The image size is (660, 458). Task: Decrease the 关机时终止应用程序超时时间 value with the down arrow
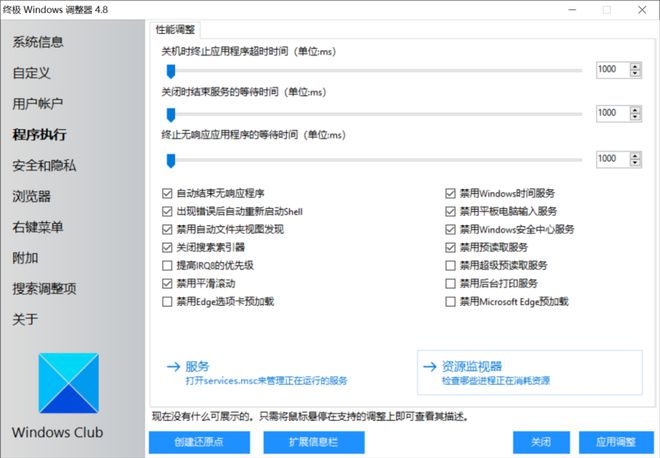pyautogui.click(x=635, y=74)
